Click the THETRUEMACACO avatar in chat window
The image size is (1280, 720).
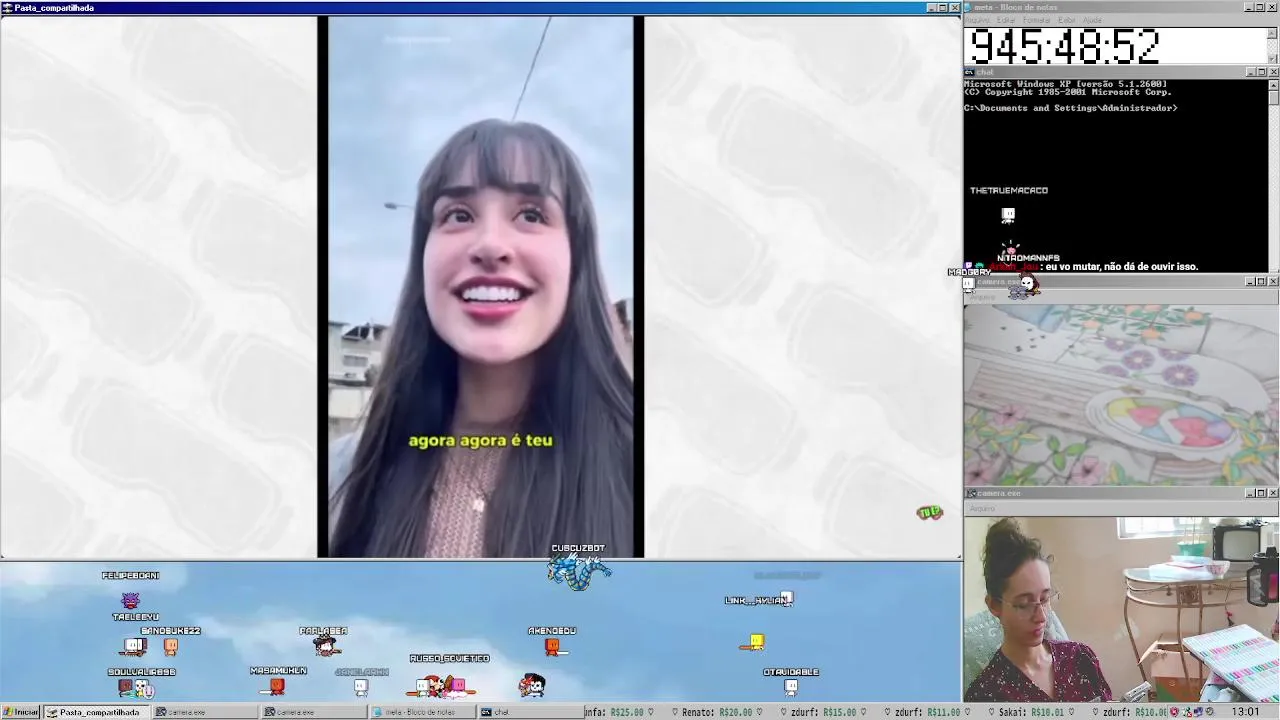1008,215
